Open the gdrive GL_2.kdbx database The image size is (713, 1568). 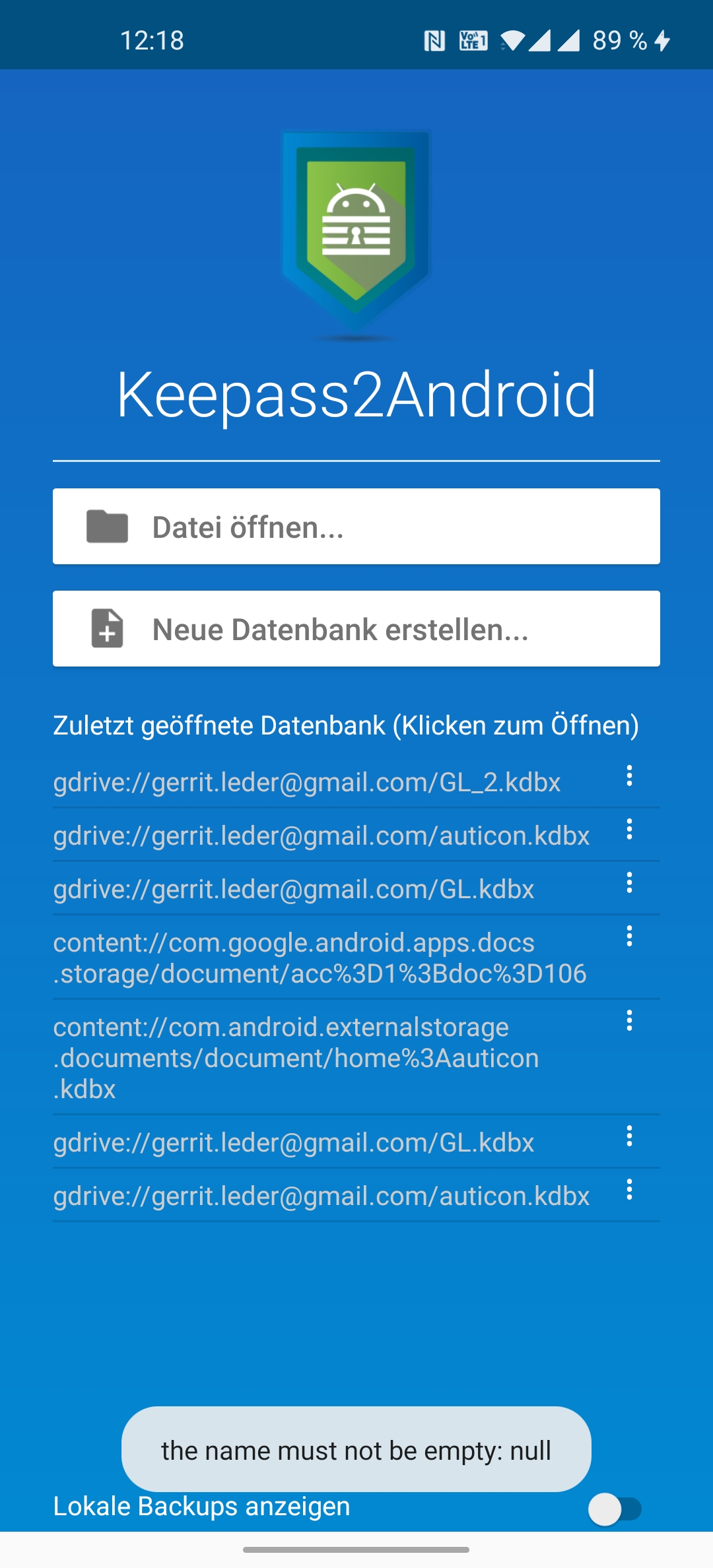pyautogui.click(x=307, y=783)
